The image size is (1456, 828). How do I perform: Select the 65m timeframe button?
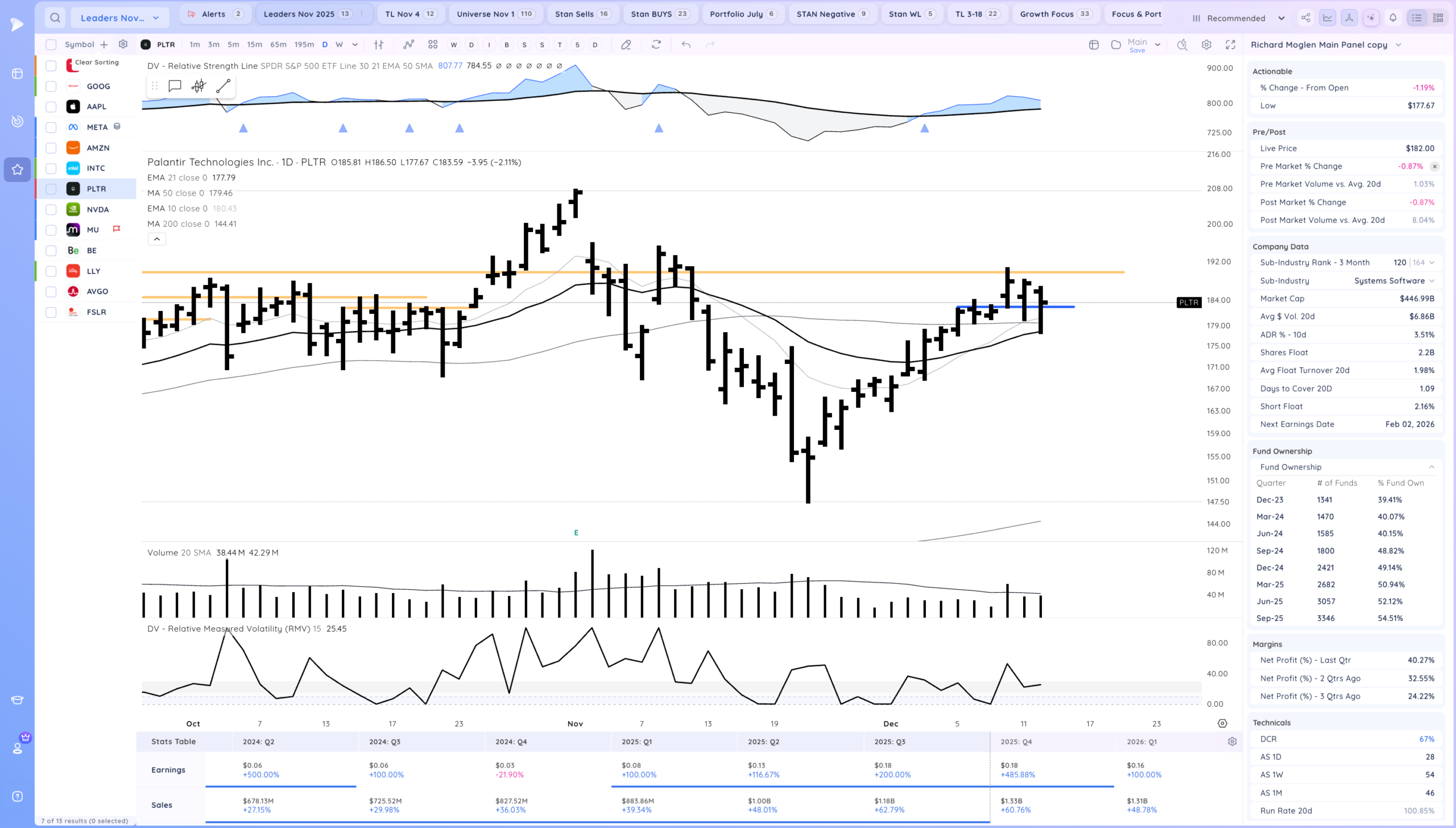[278, 44]
